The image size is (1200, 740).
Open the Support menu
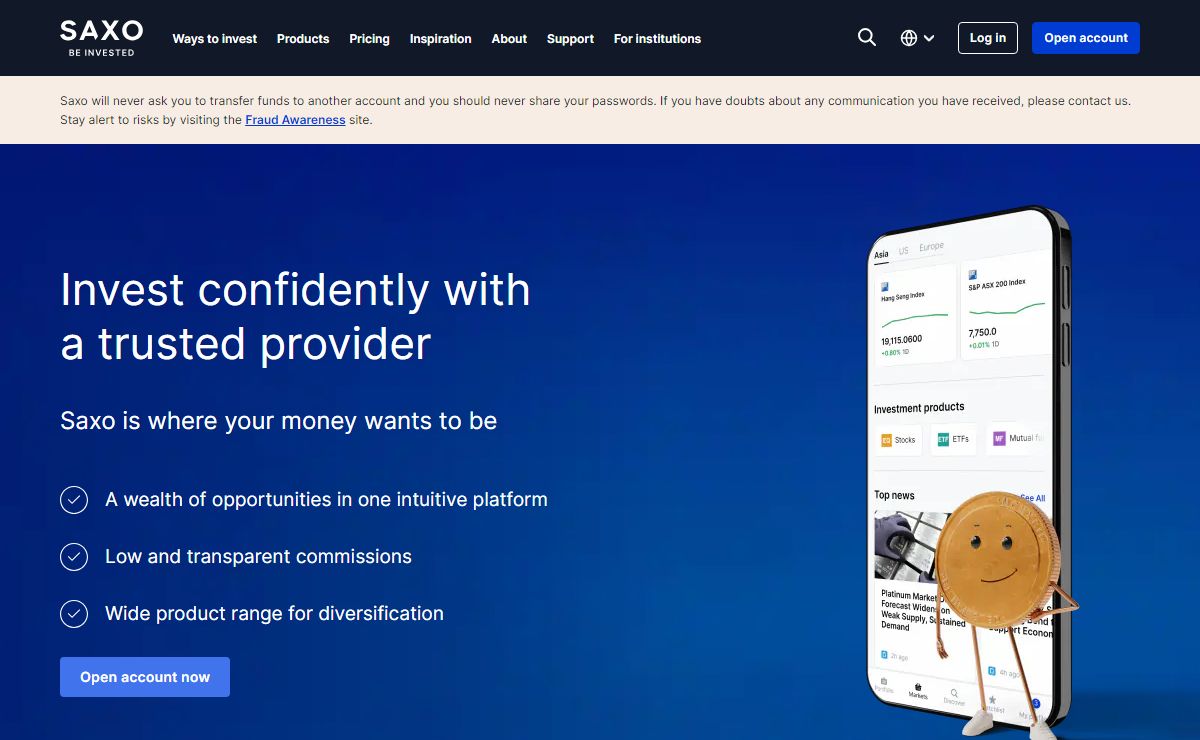coord(570,39)
